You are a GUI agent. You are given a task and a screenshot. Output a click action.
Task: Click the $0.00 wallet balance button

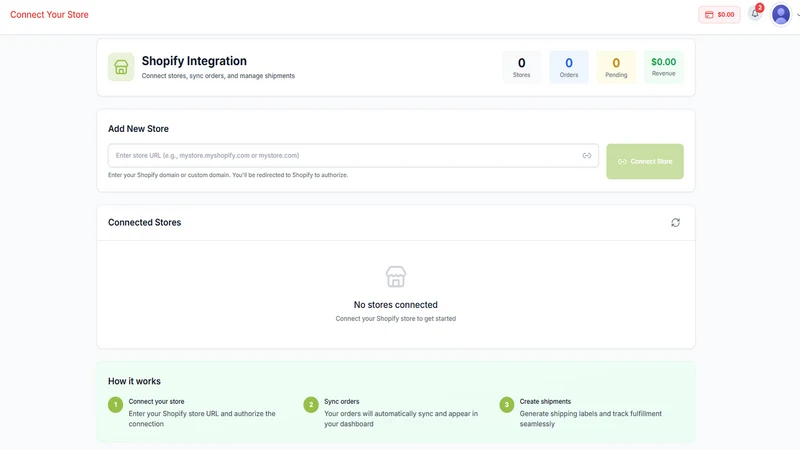coord(719,15)
